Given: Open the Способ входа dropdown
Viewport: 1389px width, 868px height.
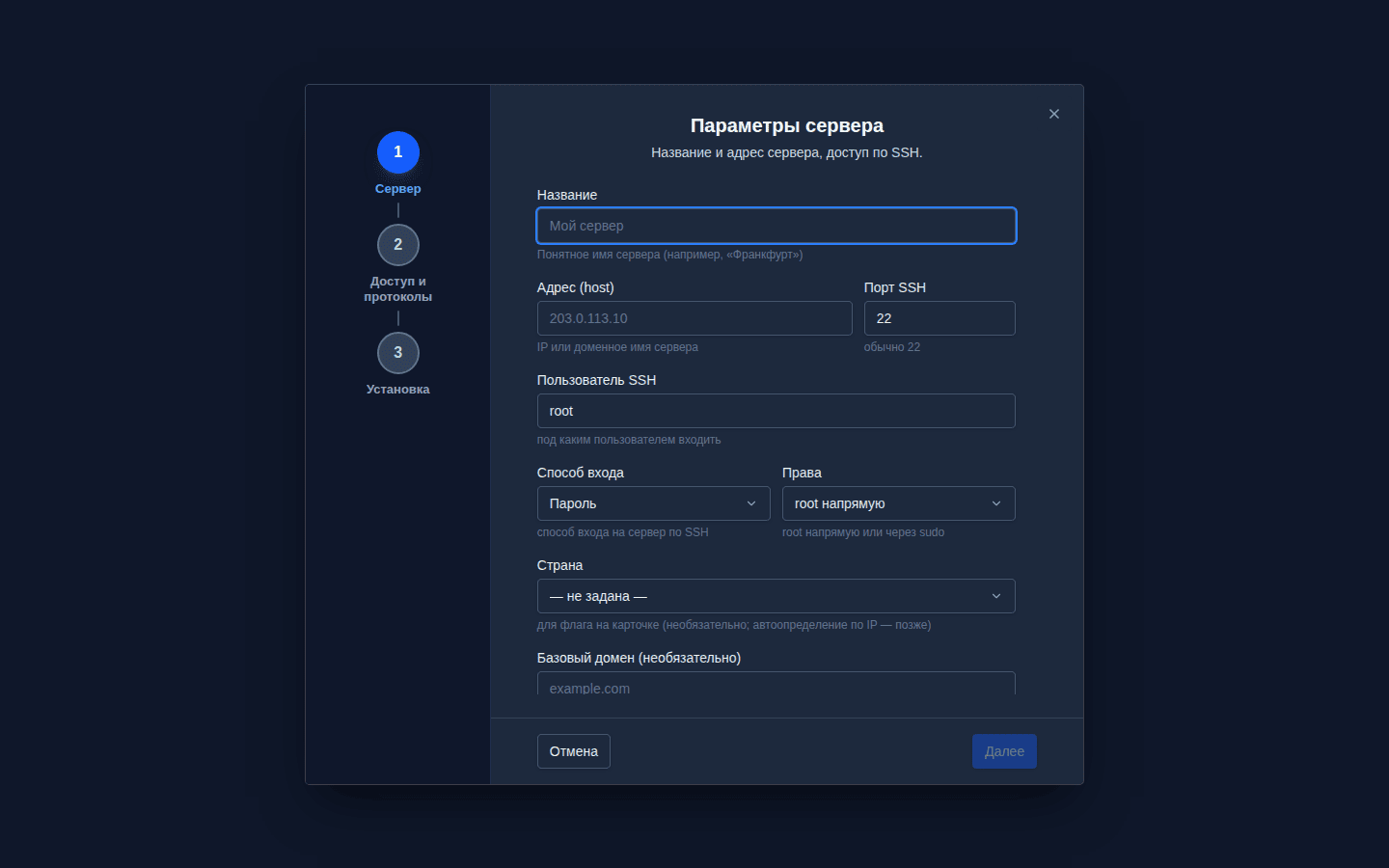Looking at the screenshot, I should (654, 503).
